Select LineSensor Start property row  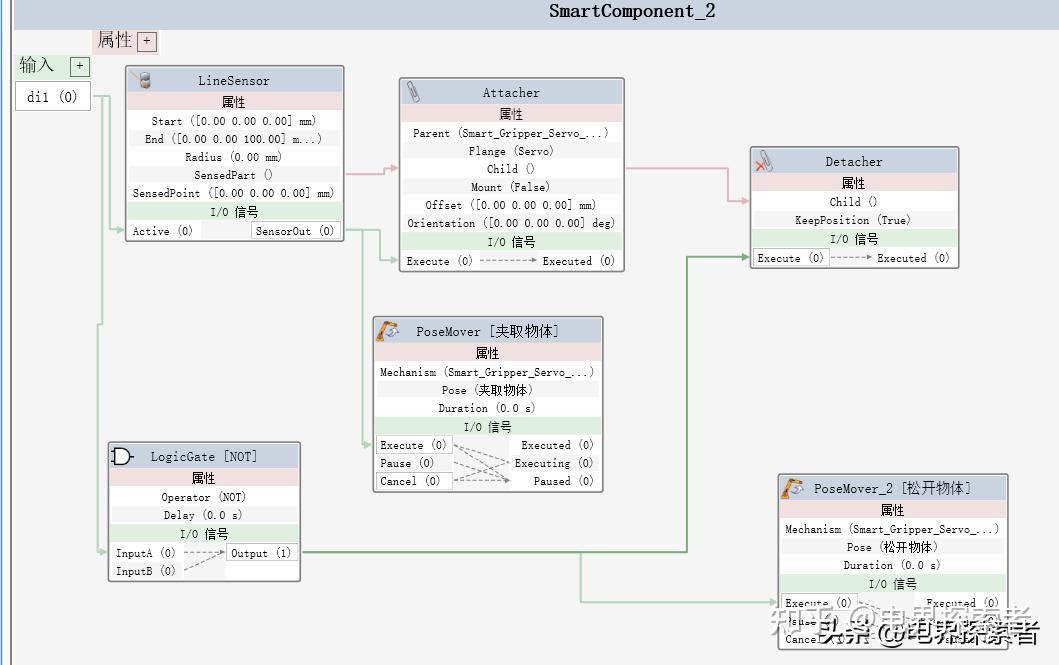click(234, 121)
